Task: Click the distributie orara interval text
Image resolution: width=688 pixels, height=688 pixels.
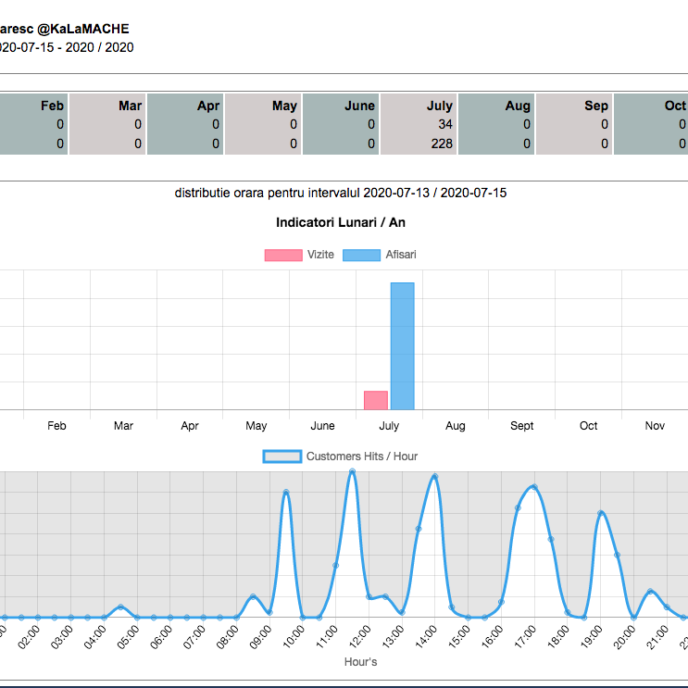Action: coord(340,192)
